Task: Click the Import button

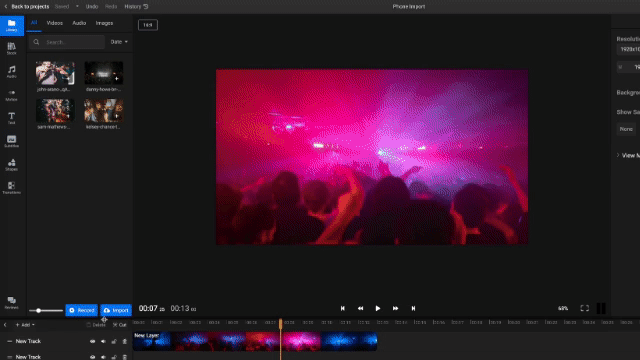Action: 116,310
